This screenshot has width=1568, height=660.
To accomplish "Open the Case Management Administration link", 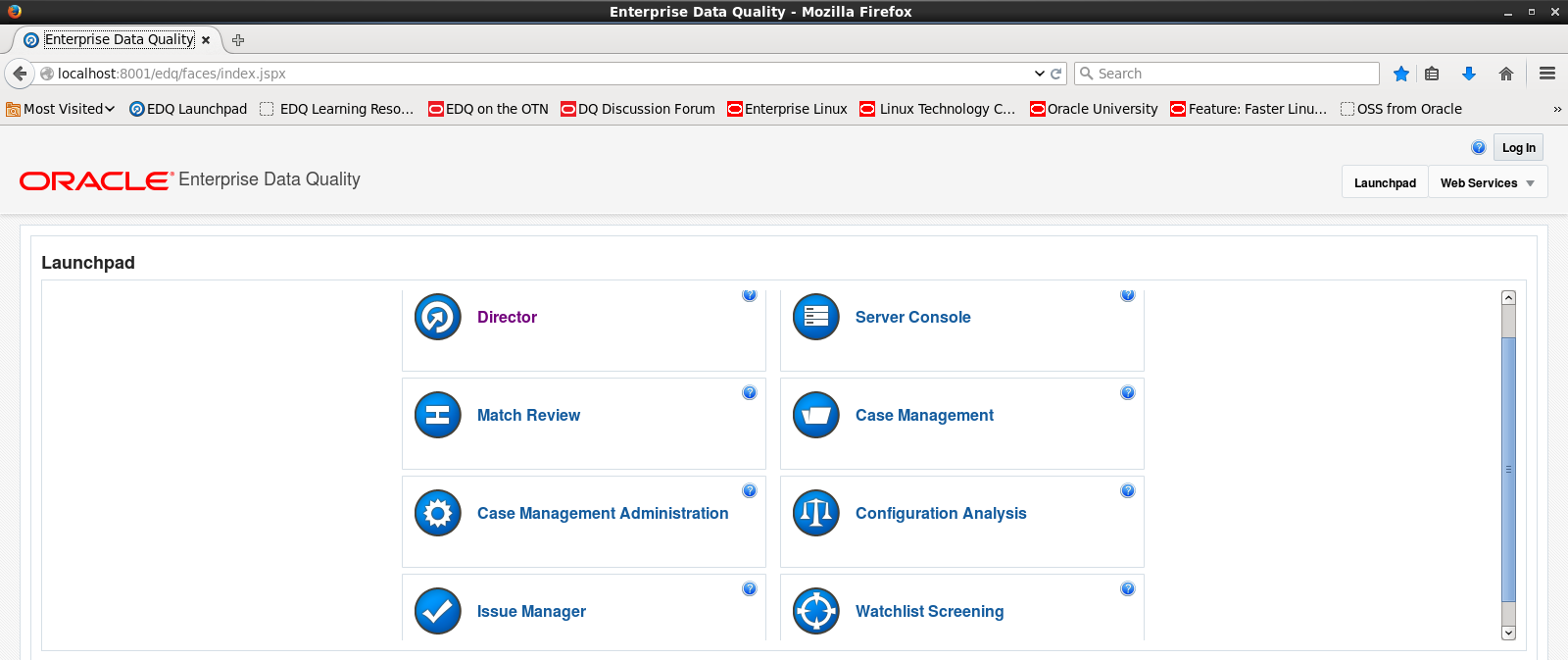I will [603, 513].
